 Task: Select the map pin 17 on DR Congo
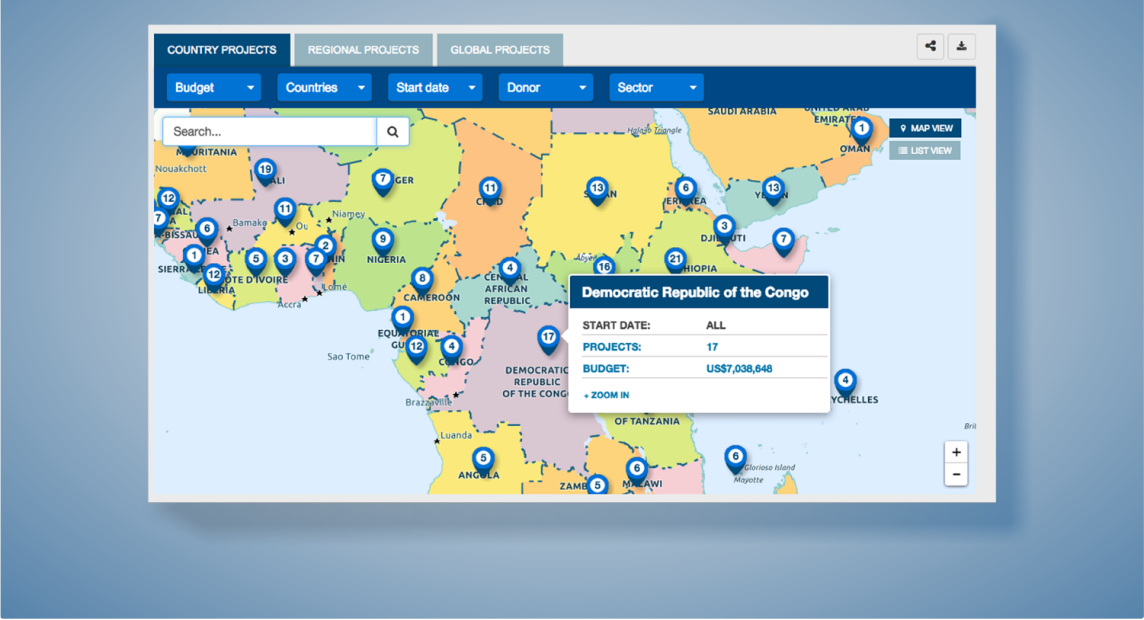pos(549,339)
